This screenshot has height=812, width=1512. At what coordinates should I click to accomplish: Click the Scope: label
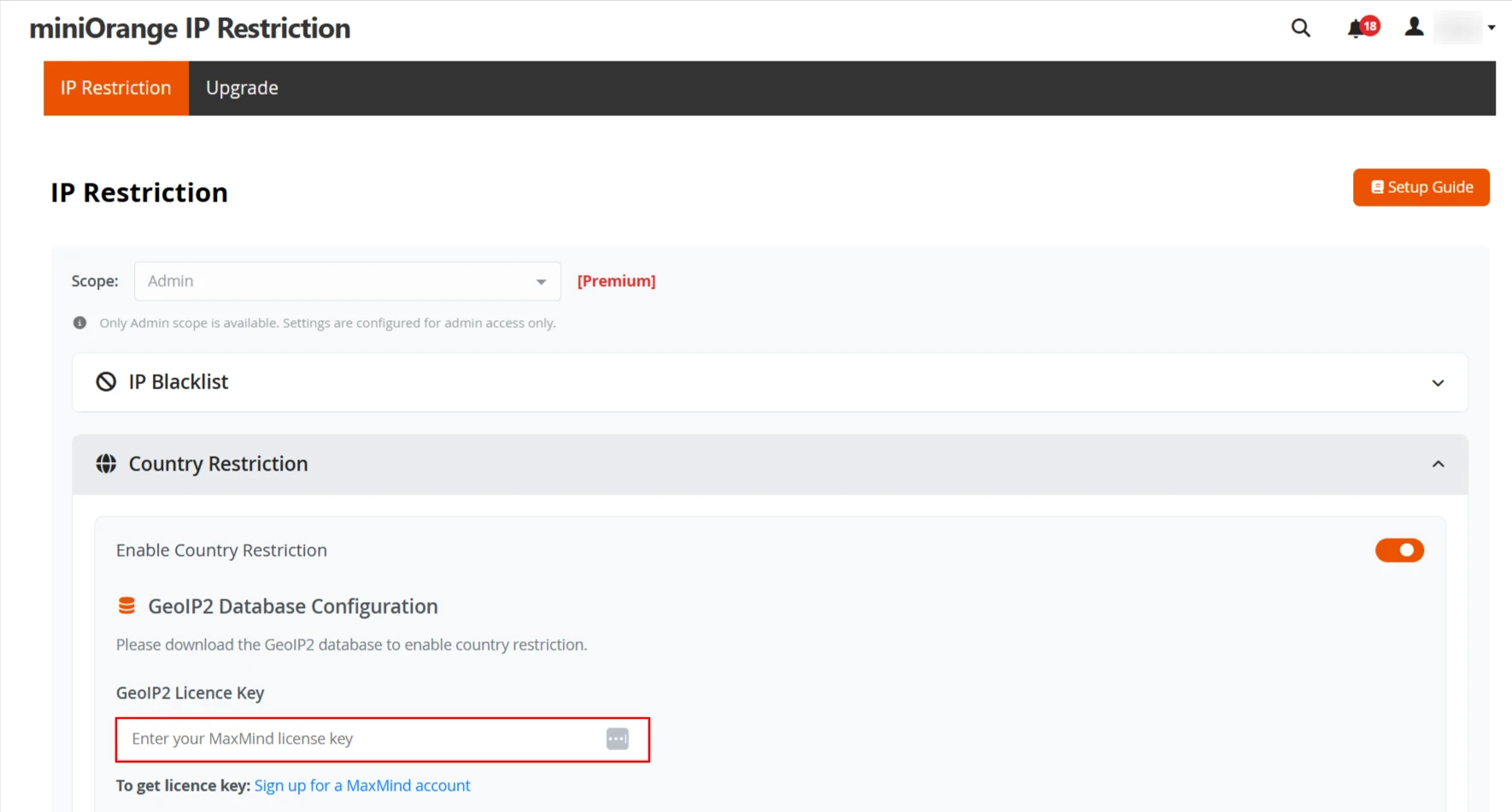pos(95,281)
